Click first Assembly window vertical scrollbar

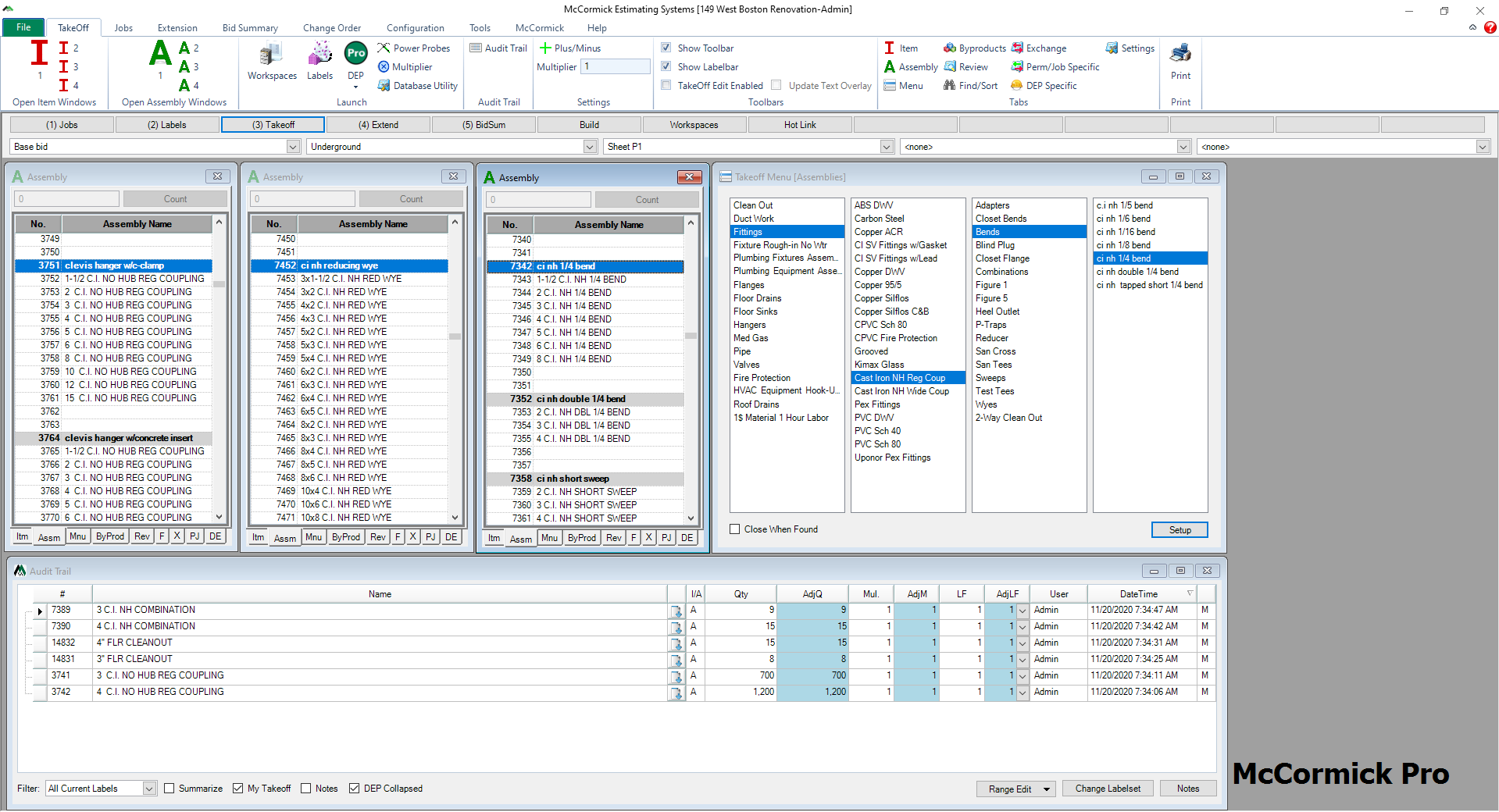coord(219,371)
